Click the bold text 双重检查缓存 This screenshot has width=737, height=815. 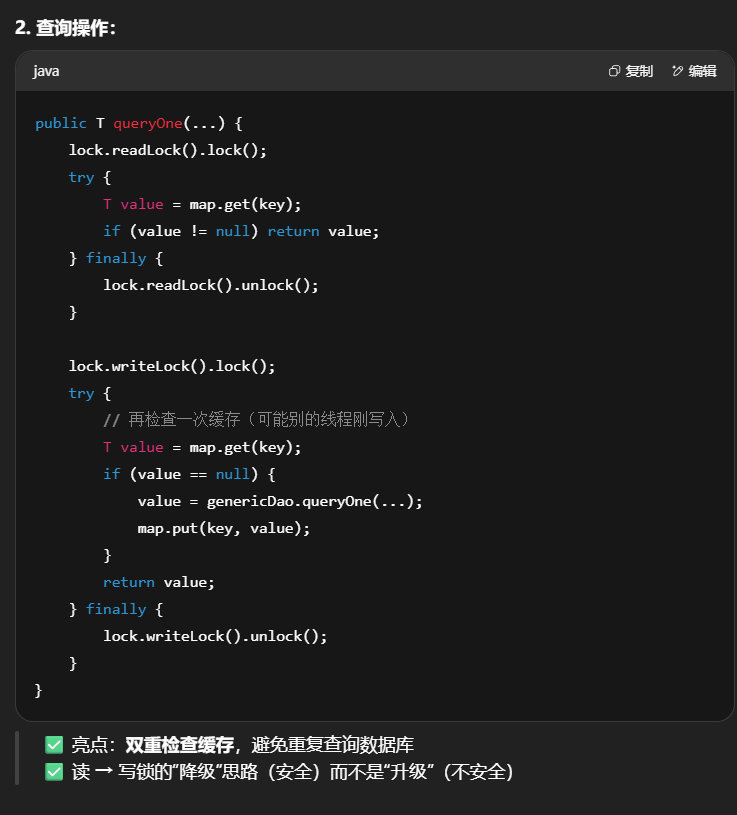coord(180,745)
